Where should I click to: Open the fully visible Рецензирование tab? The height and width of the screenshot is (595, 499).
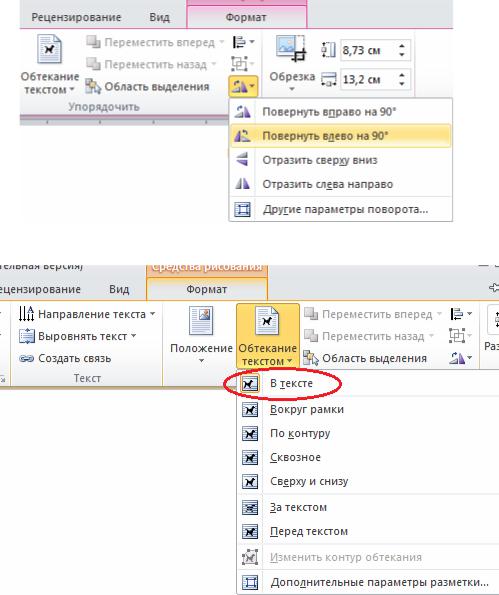pos(76,17)
